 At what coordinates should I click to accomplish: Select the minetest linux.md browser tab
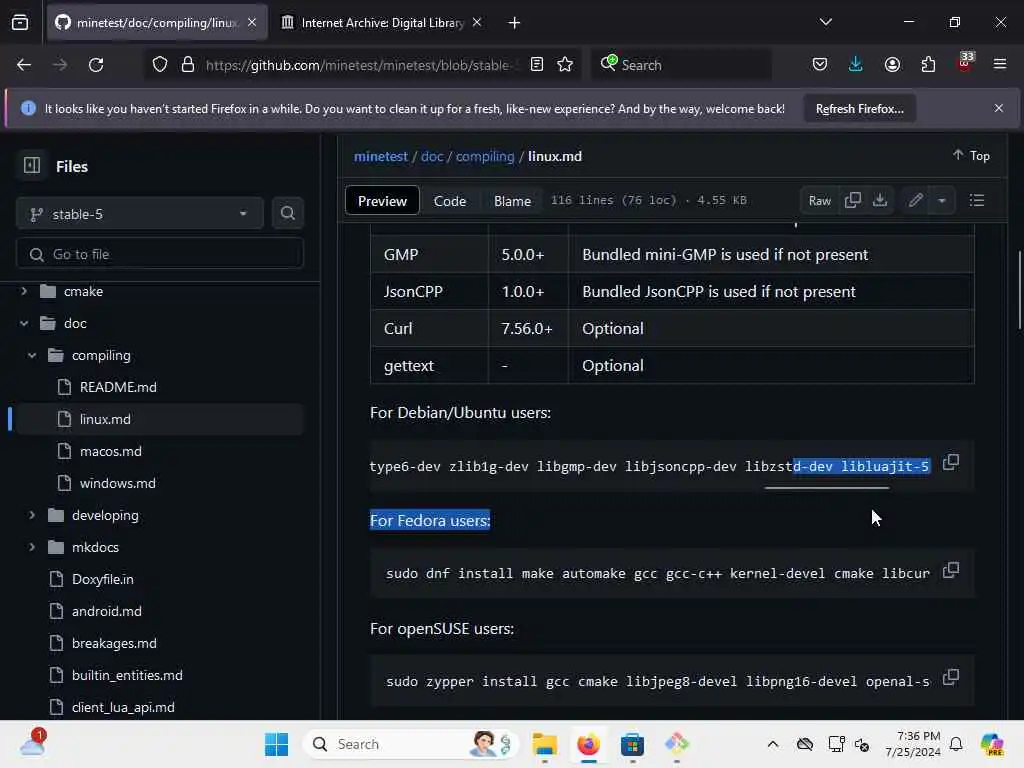pos(157,23)
